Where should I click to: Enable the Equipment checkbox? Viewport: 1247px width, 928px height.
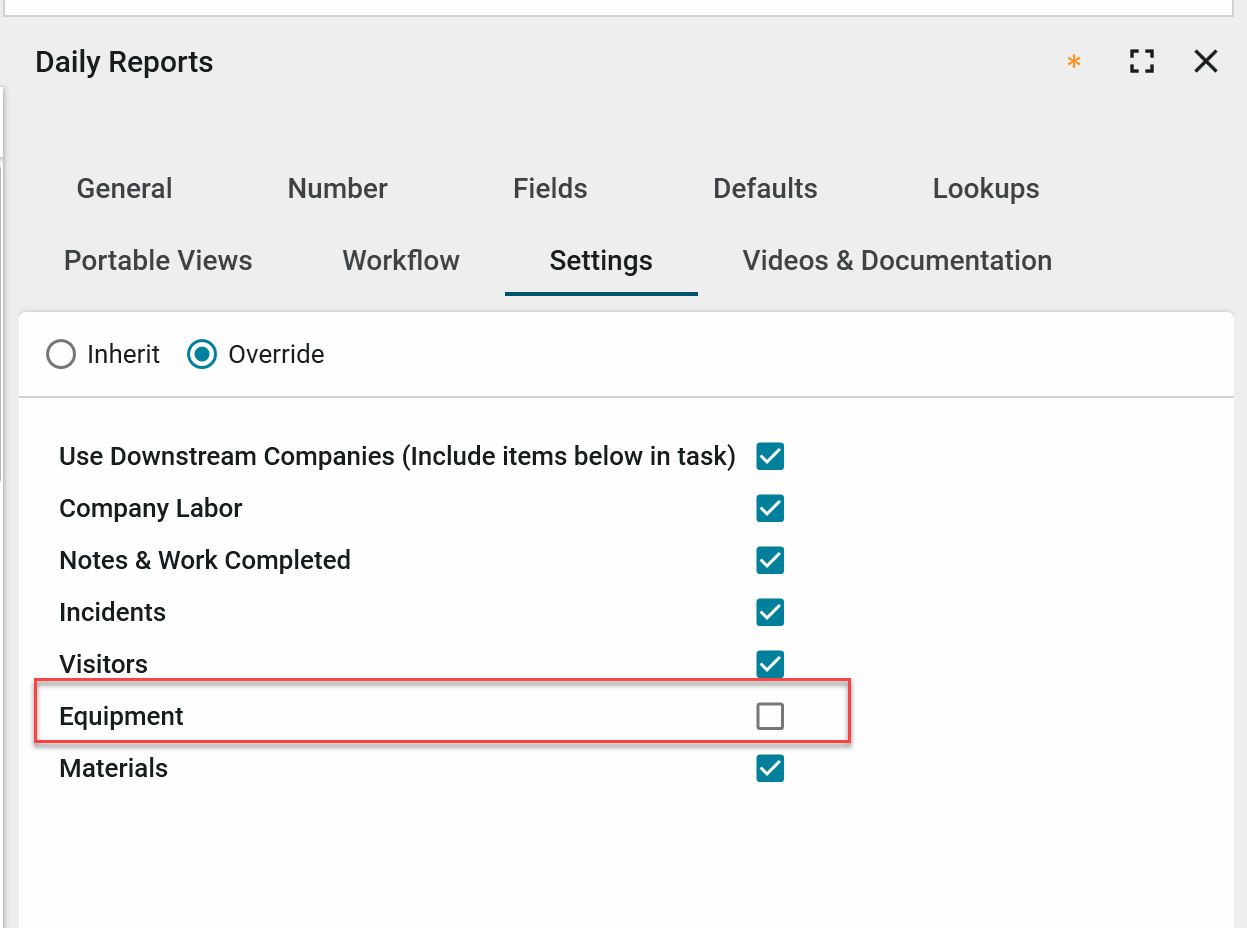click(x=770, y=717)
